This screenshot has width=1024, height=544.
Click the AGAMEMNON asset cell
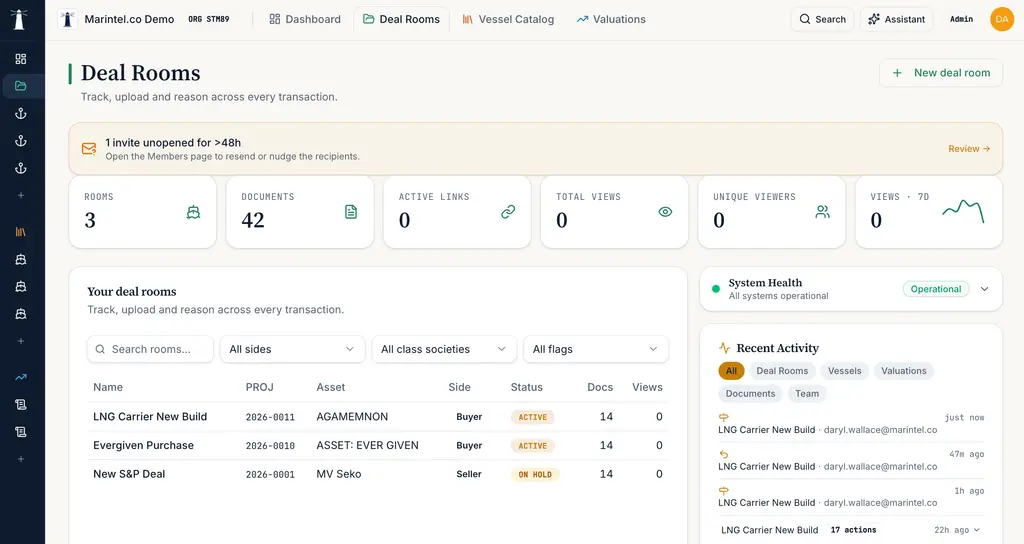pos(352,417)
